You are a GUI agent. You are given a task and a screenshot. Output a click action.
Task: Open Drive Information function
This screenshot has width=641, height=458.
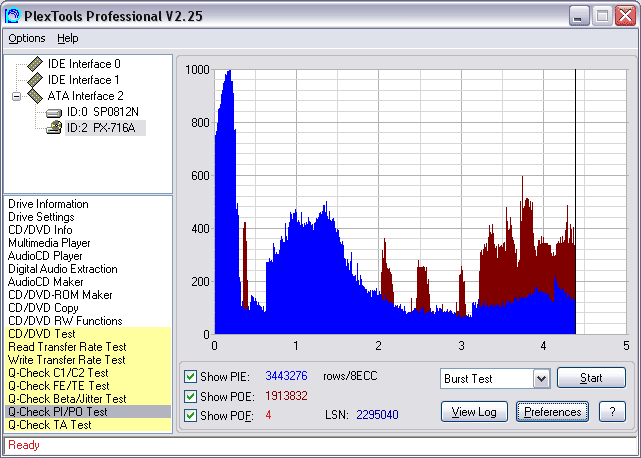[x=48, y=204]
